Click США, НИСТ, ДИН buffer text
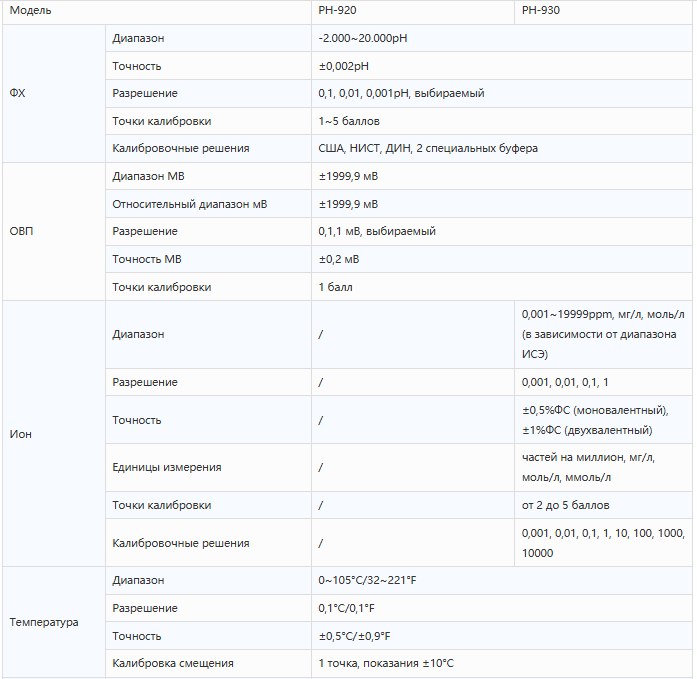This screenshot has height=679, width=697. pyautogui.click(x=365, y=148)
